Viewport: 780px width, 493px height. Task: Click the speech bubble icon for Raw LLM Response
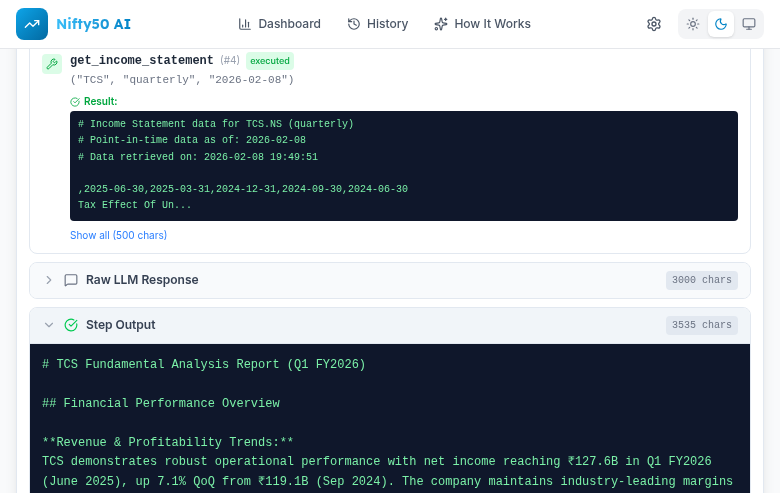pos(71,280)
